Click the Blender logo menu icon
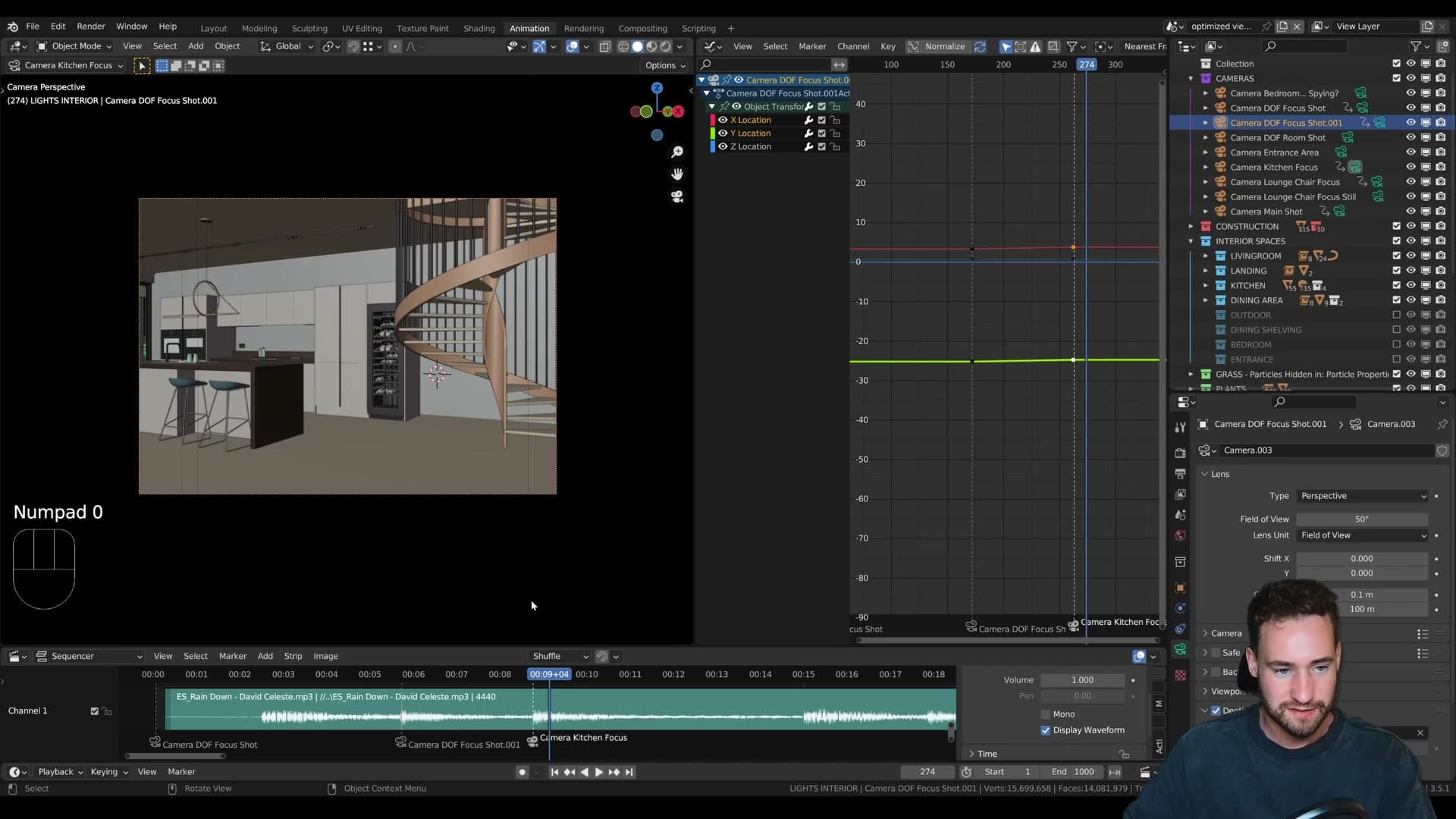The height and width of the screenshot is (819, 1456). [x=12, y=27]
